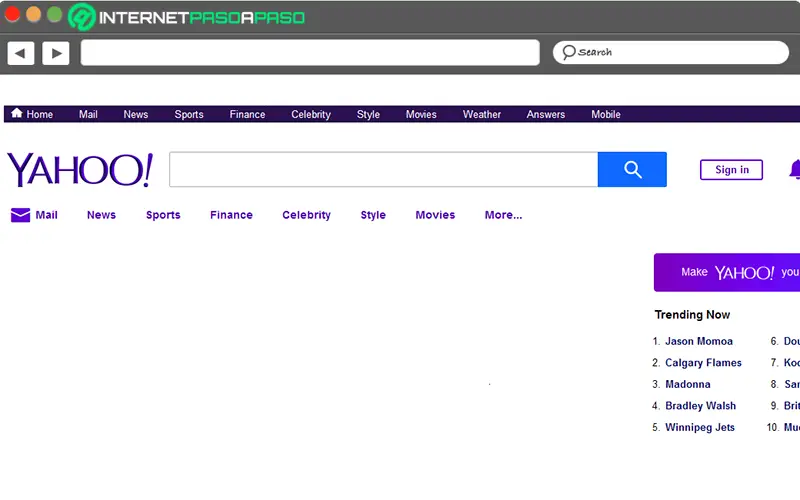800x500 pixels.
Task: Click the orange window minimize dot
Action: coord(33,14)
